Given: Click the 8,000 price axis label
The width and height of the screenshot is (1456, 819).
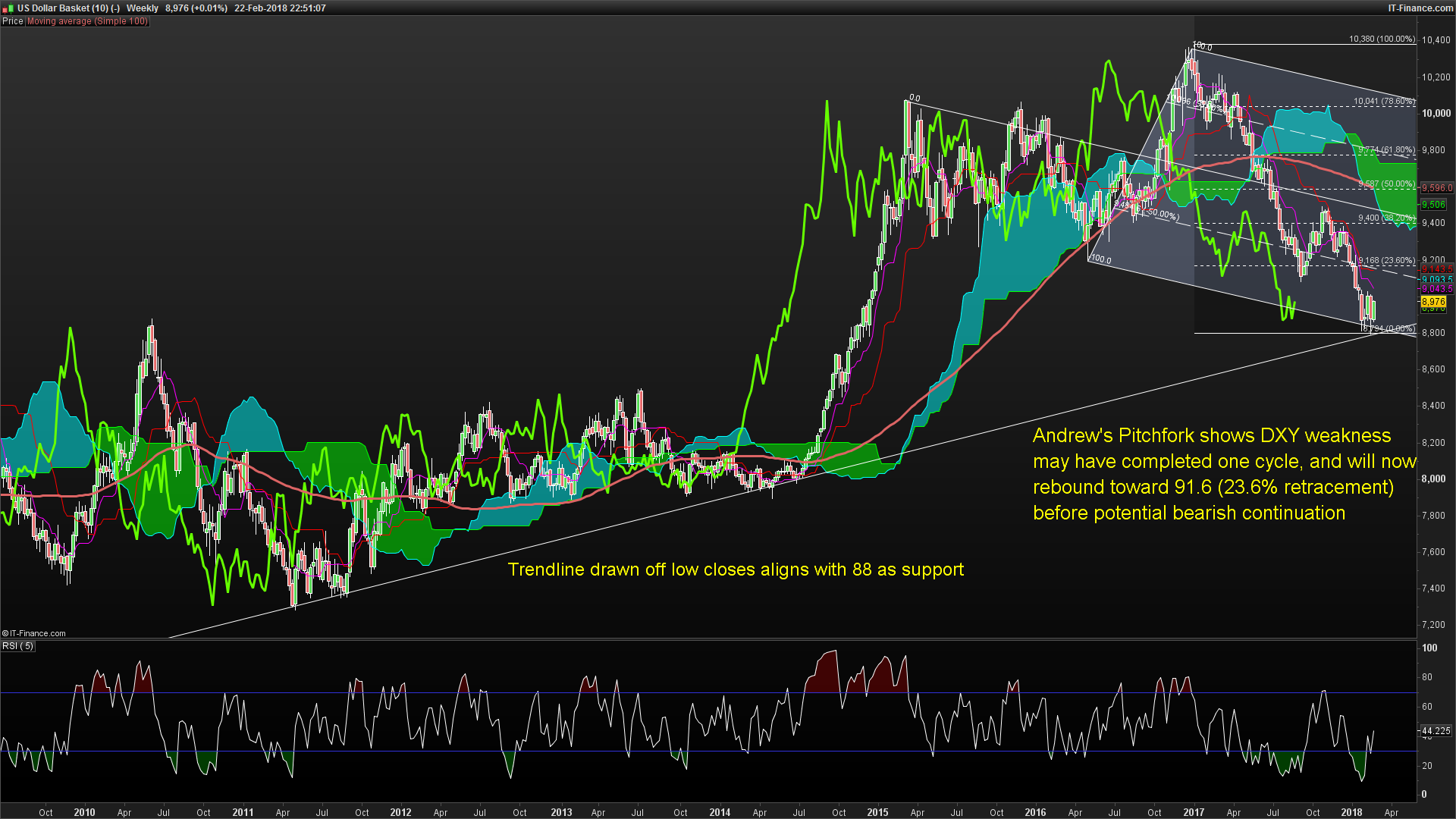Looking at the screenshot, I should pos(1433,479).
